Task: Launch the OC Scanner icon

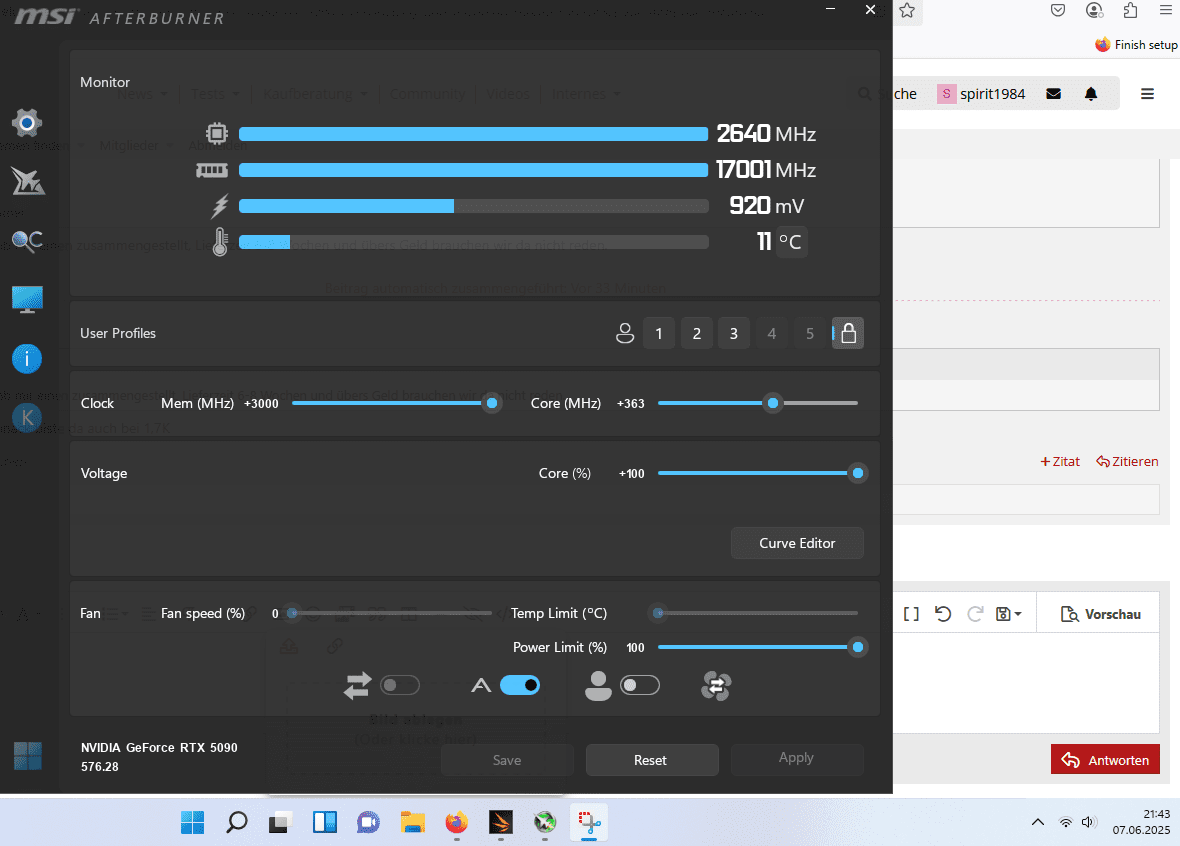Action: pos(27,241)
